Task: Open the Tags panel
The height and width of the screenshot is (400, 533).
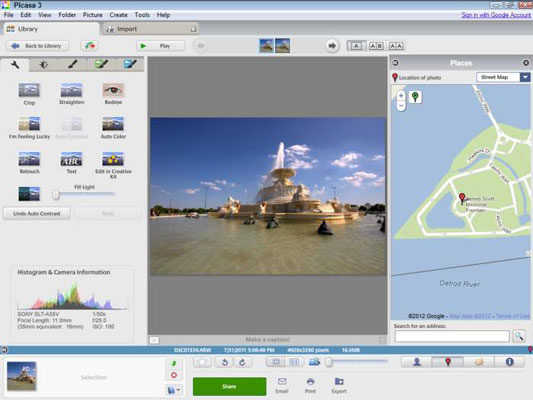Action: coord(479,362)
